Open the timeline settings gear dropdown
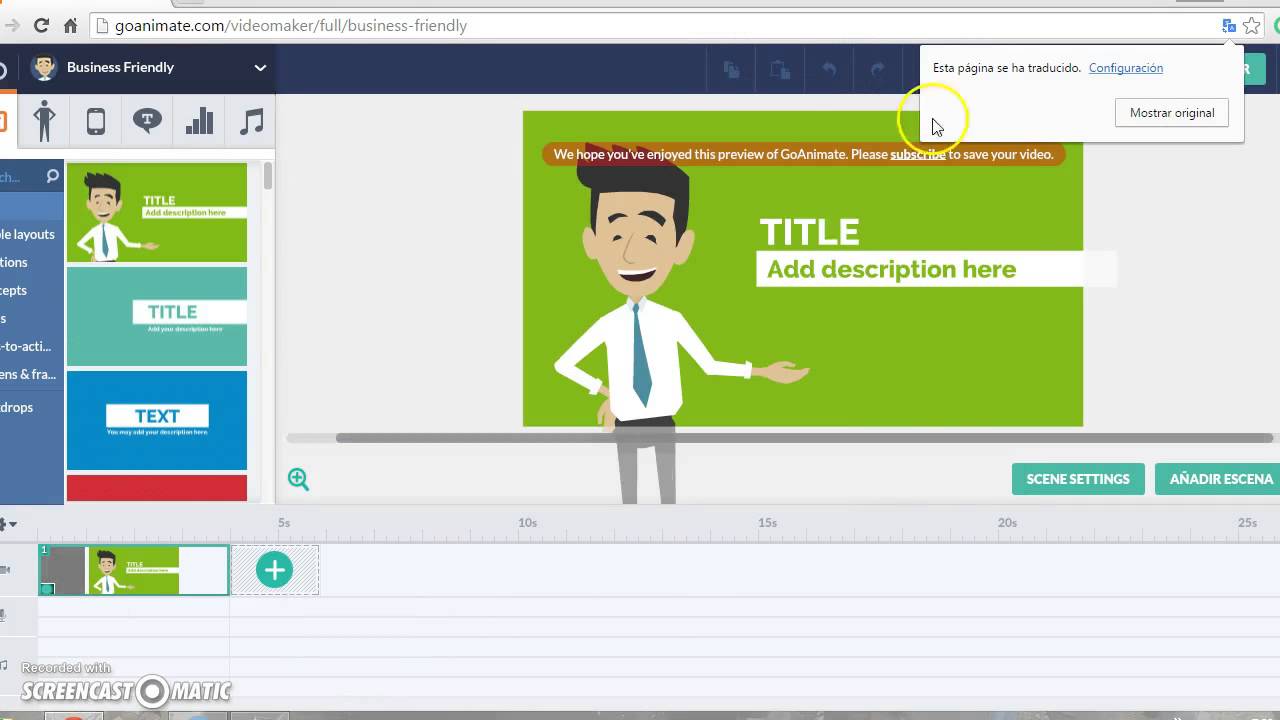 point(8,524)
